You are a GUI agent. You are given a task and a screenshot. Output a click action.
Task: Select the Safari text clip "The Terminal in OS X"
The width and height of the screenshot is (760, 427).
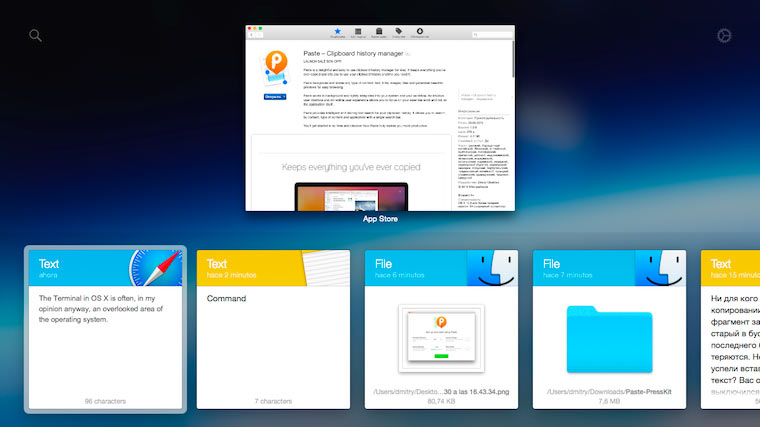coord(105,330)
